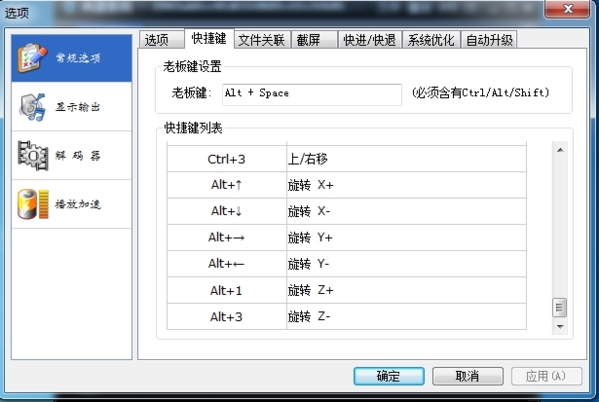The height and width of the screenshot is (402, 599).
Task: Open the 快进/快退 tab
Action: click(x=369, y=40)
